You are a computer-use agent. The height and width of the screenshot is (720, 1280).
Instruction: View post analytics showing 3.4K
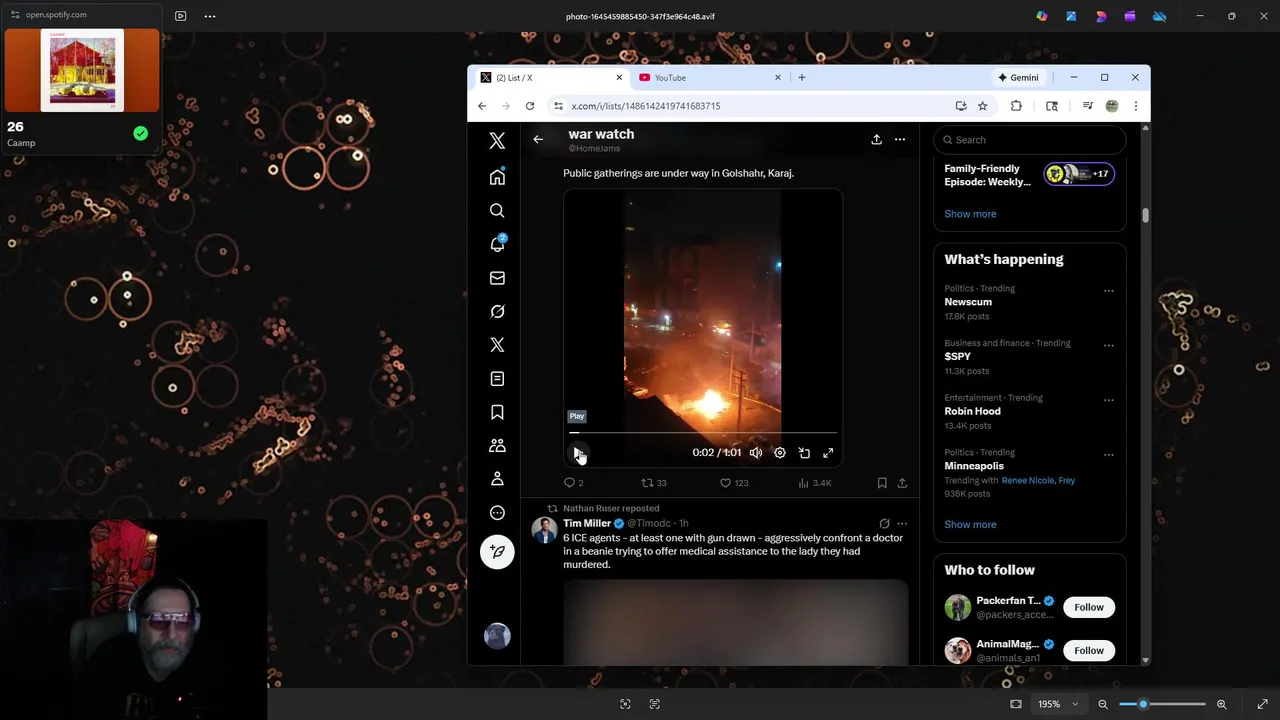[815, 483]
